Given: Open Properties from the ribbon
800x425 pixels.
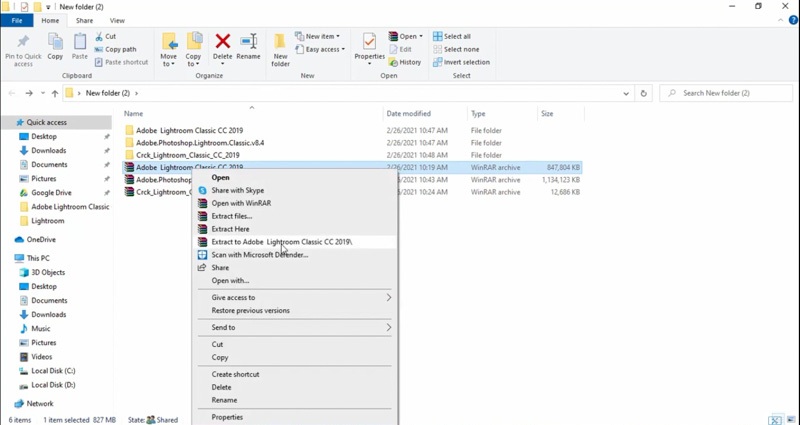Looking at the screenshot, I should (369, 49).
